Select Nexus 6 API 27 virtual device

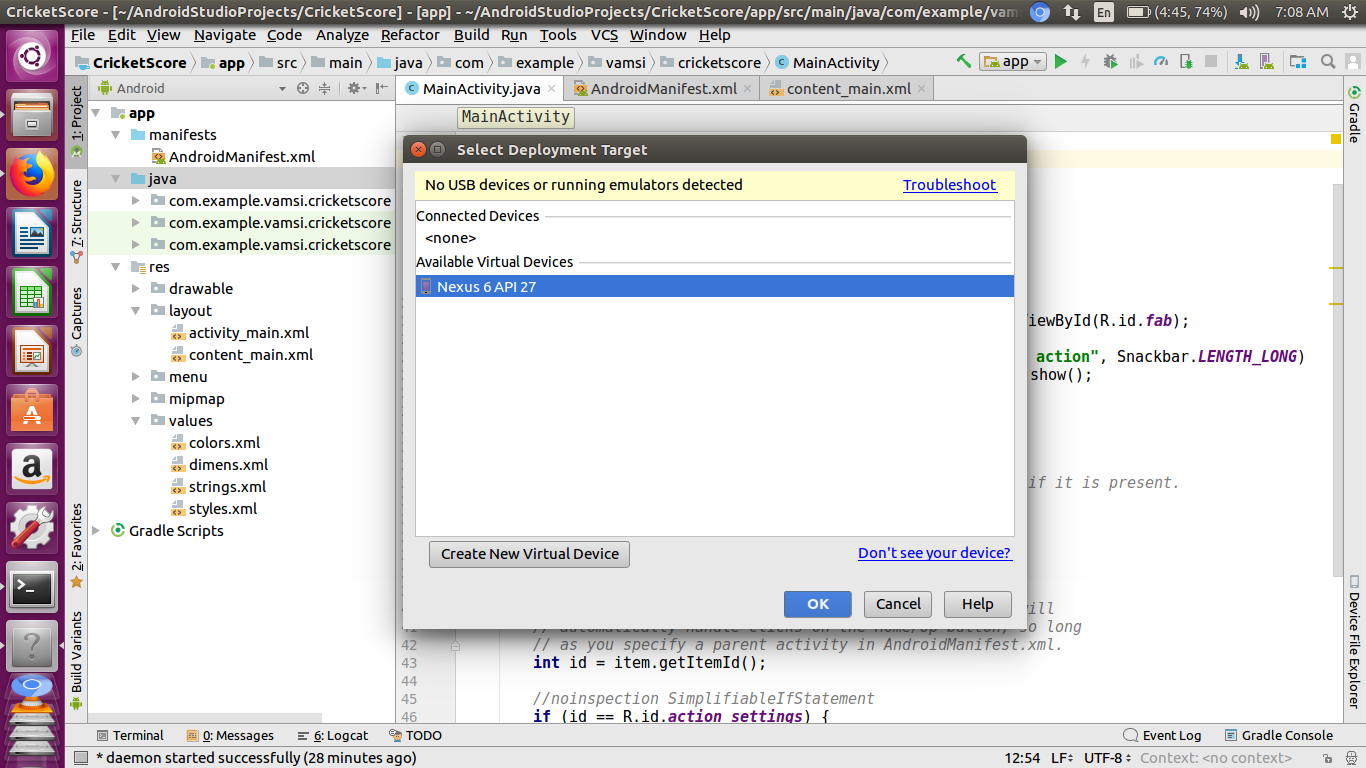click(x=715, y=287)
